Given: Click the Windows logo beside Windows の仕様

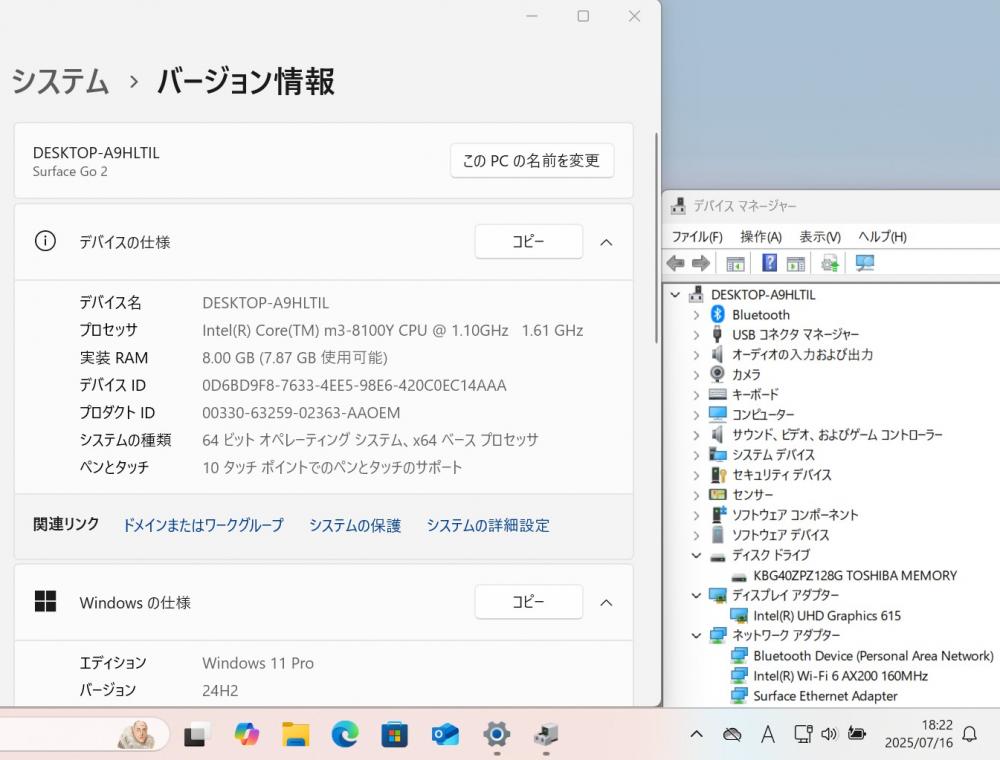Looking at the screenshot, I should pos(45,601).
